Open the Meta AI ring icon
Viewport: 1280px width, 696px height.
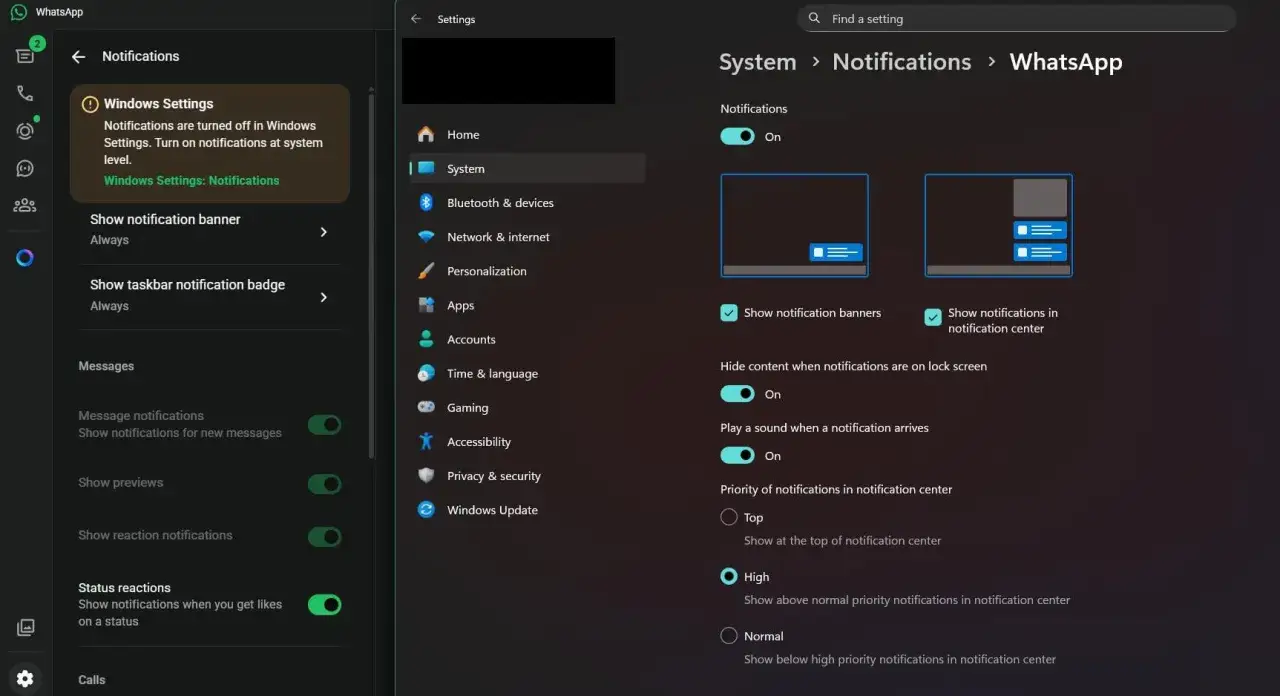click(25, 258)
